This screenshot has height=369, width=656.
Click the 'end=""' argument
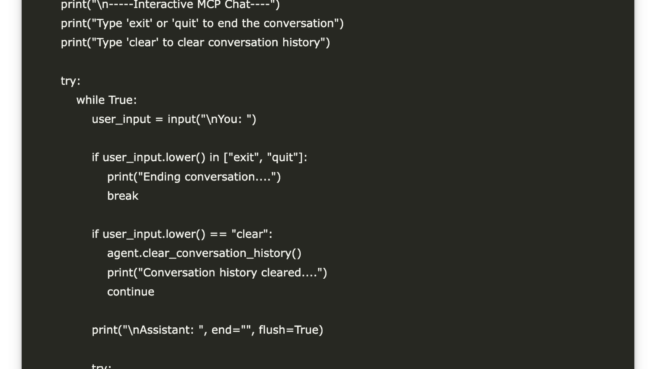coord(232,330)
